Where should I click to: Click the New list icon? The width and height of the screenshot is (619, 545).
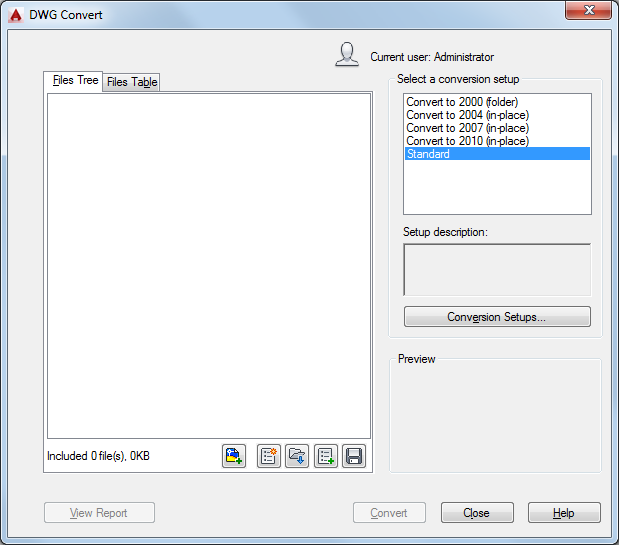[269, 456]
